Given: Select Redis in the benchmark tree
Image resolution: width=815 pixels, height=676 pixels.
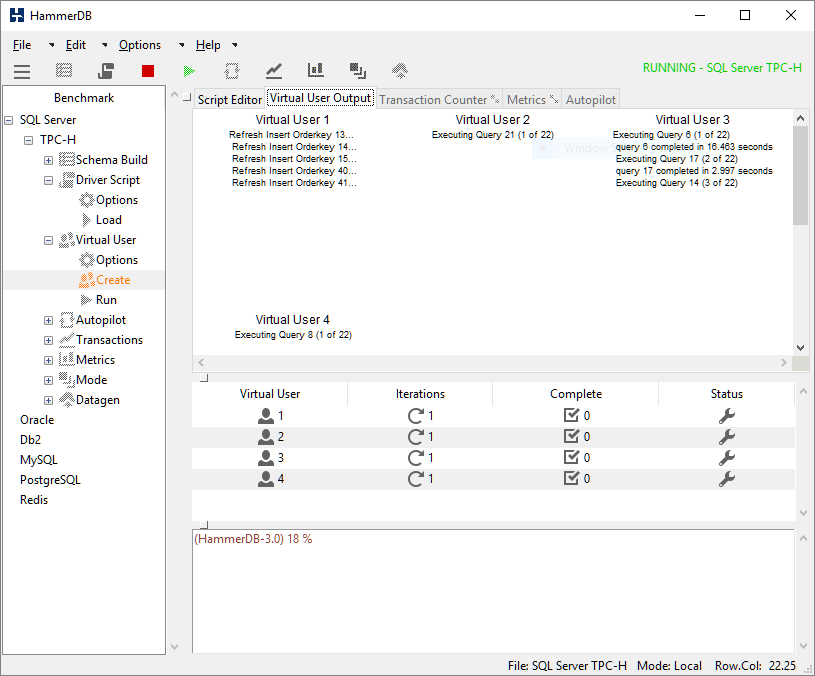Looking at the screenshot, I should tap(34, 500).
